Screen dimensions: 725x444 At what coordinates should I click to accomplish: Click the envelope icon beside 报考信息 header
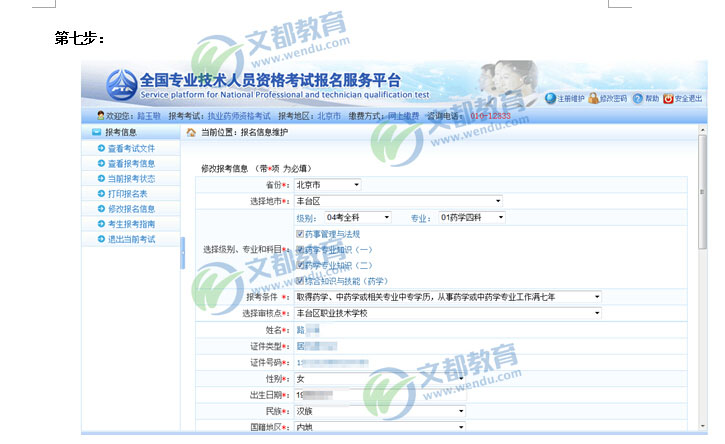click(96, 132)
